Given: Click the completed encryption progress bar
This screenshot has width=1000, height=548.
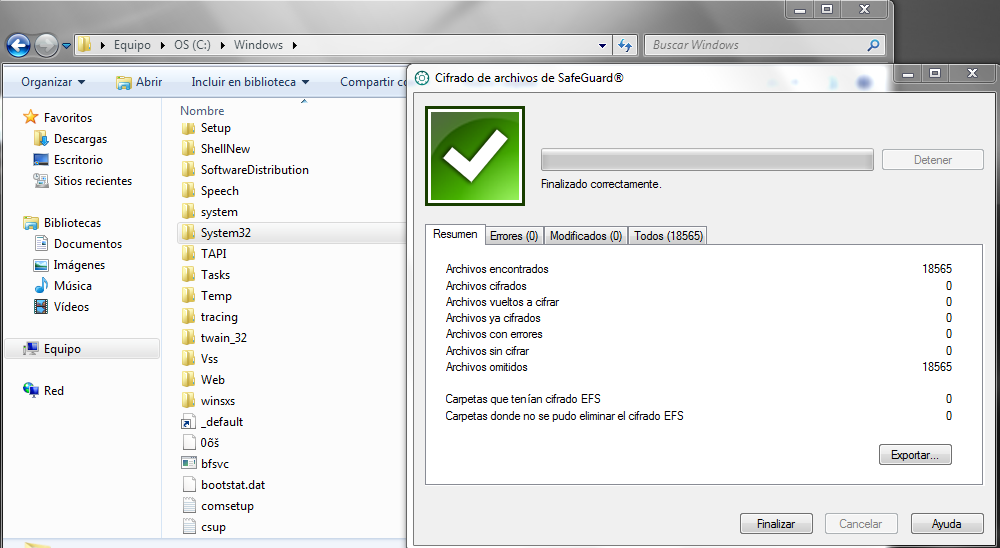Looking at the screenshot, I should point(707,159).
